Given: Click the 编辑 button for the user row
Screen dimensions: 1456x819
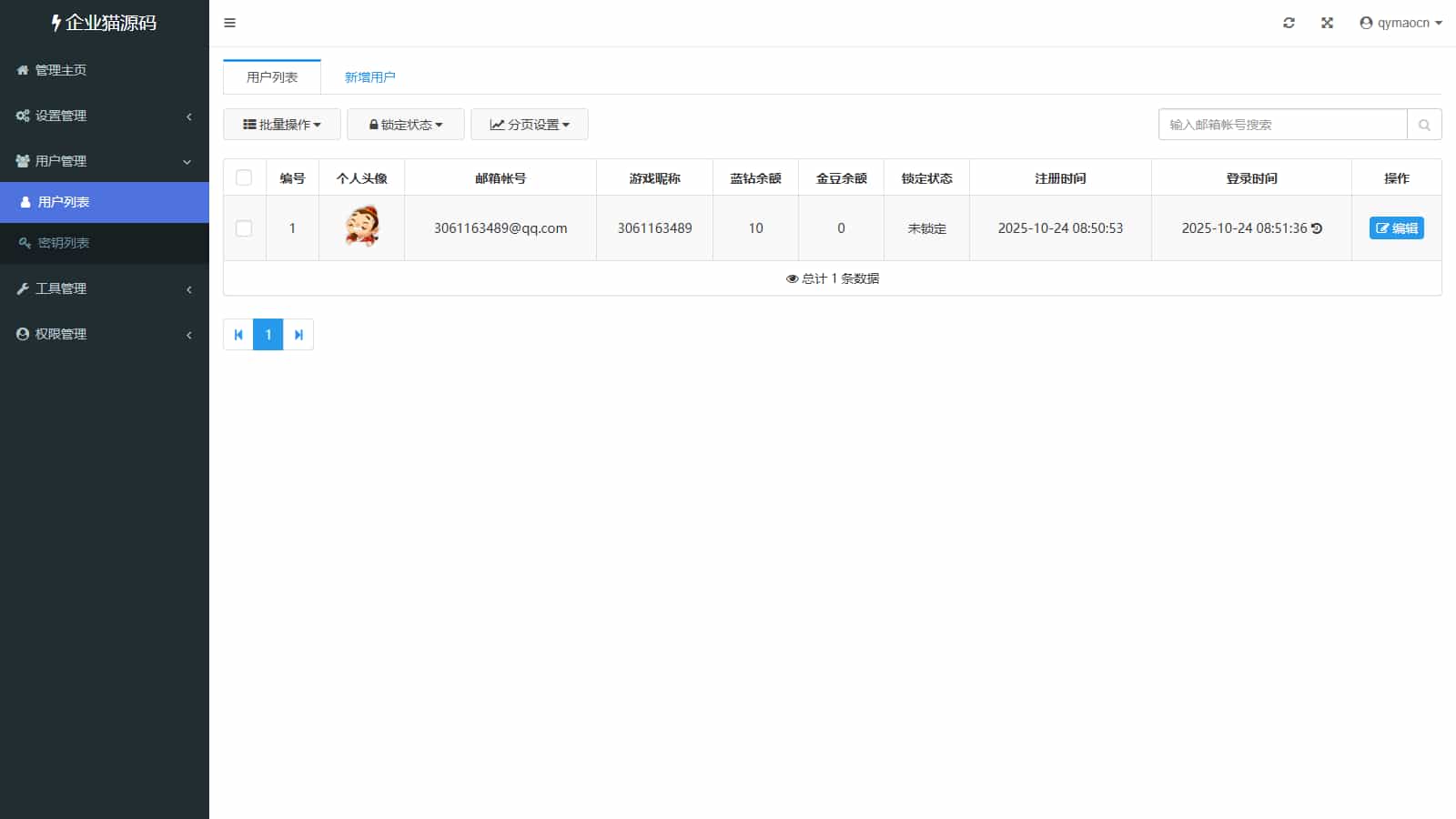Looking at the screenshot, I should point(1396,228).
